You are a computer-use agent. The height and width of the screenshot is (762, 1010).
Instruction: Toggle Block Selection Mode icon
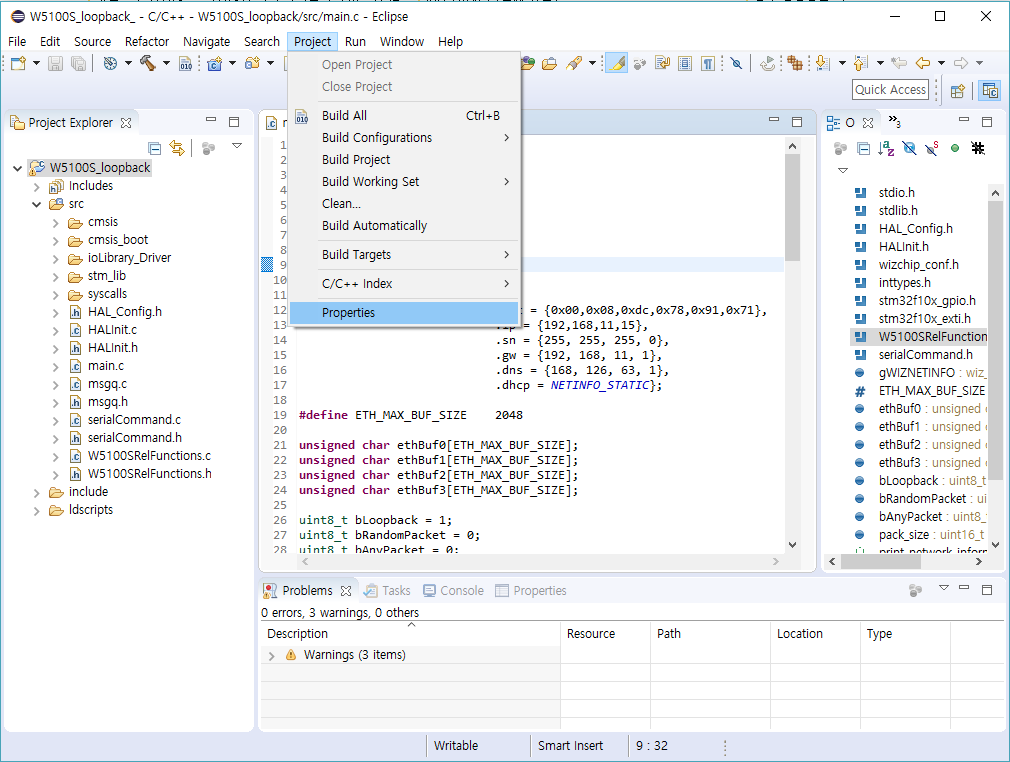coord(685,63)
